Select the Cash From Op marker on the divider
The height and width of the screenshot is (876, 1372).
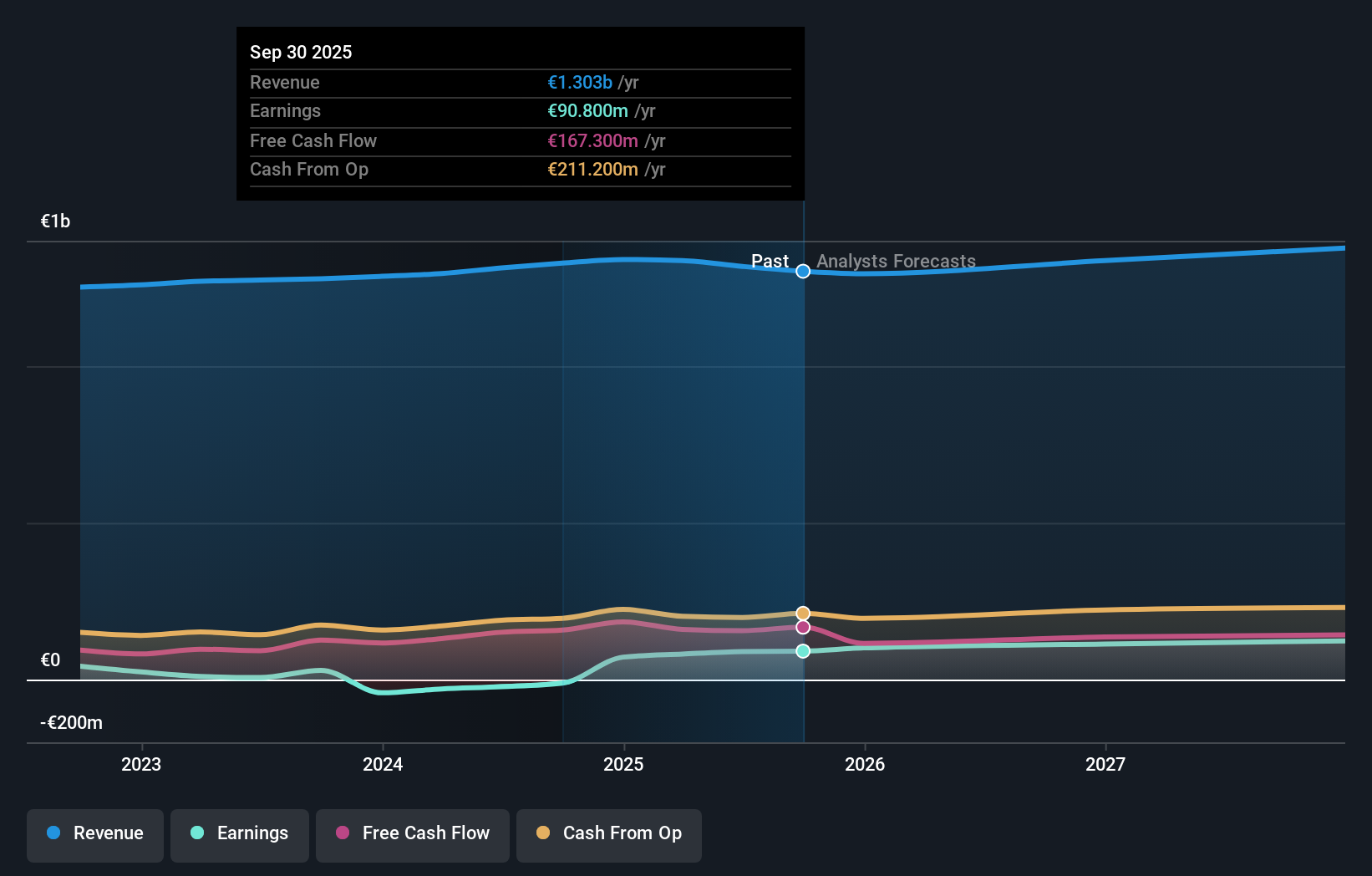click(x=803, y=612)
